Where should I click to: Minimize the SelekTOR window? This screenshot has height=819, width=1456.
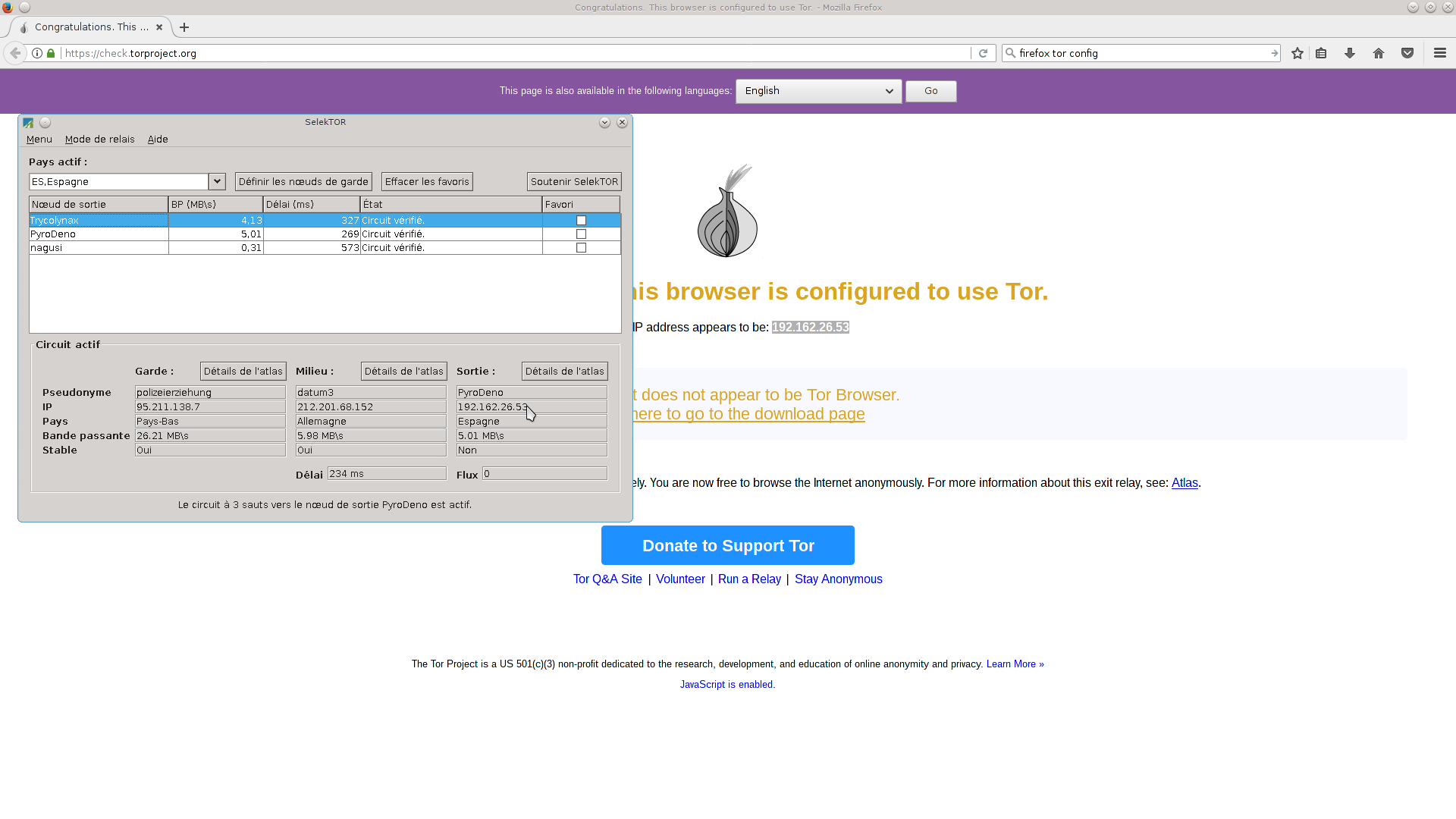pyautogui.click(x=604, y=123)
